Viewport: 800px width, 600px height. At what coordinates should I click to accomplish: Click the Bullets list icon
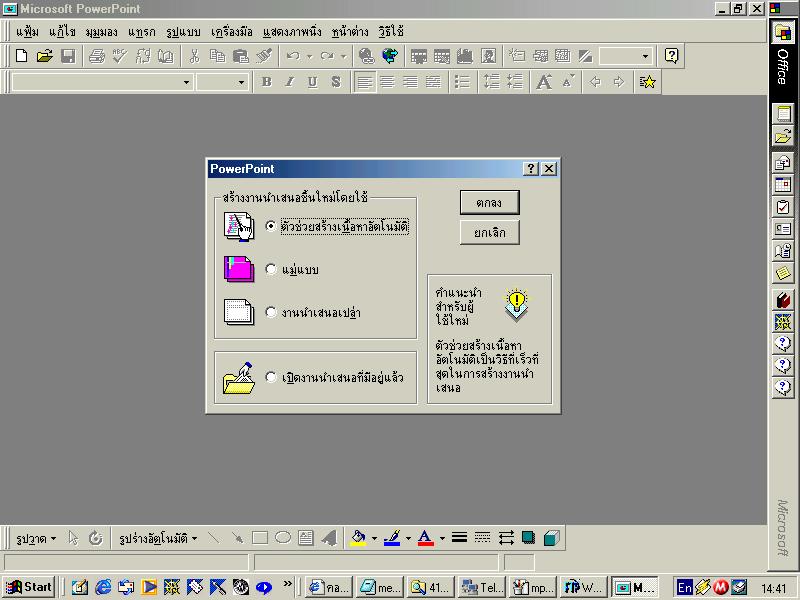[462, 82]
